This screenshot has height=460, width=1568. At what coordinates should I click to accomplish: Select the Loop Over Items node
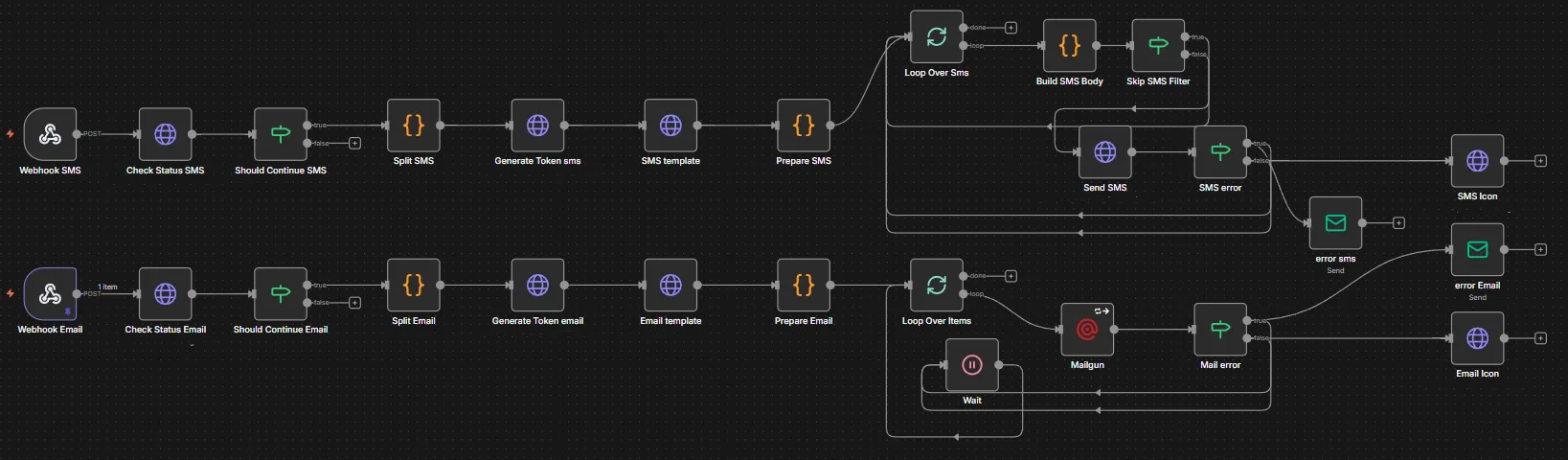937,285
